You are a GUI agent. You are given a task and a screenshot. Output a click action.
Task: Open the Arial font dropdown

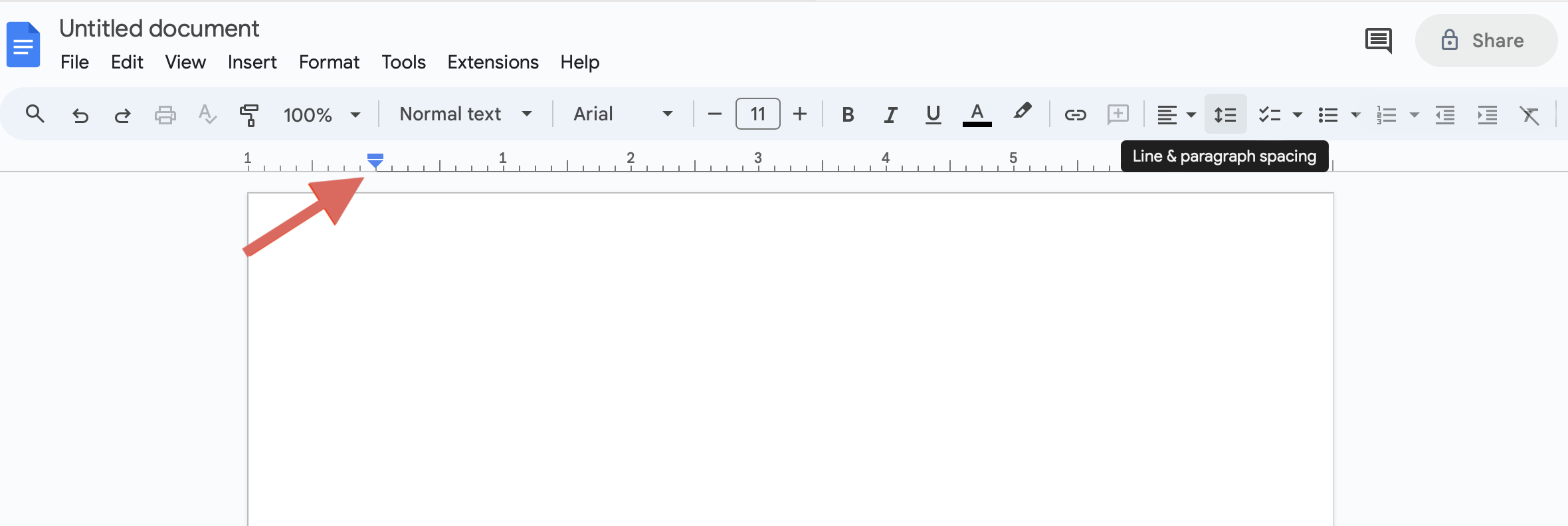coord(623,114)
